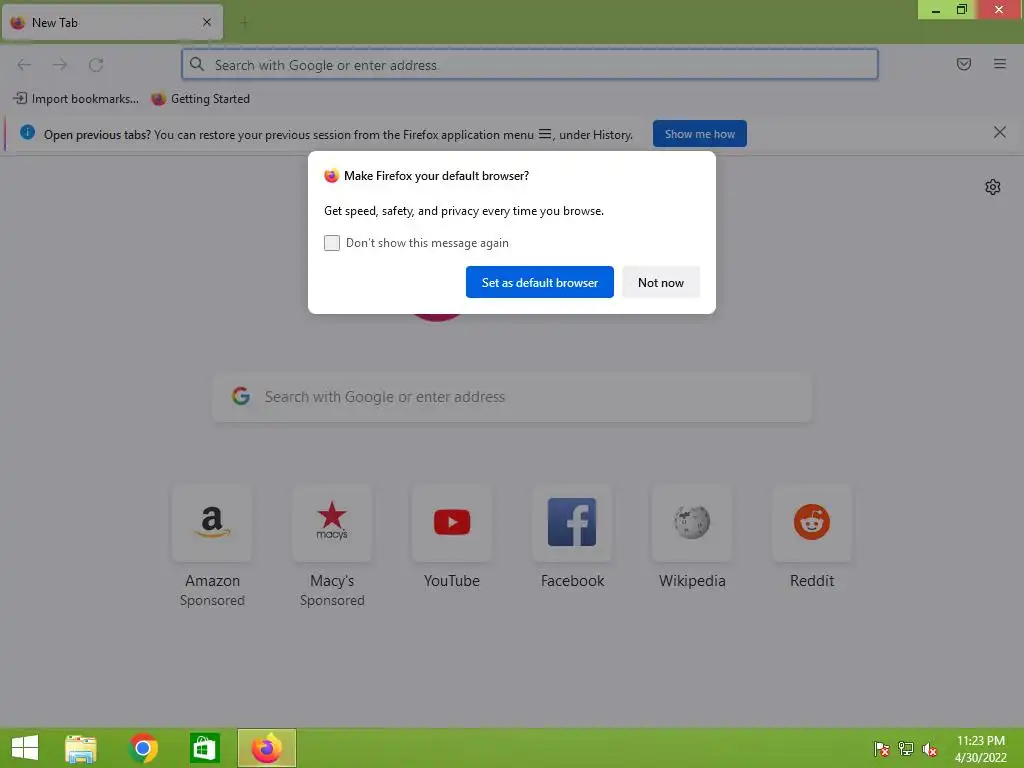Screen dimensions: 1024x768
Task: Open the taskbar clock showing 11:23 PM
Action: (980, 748)
